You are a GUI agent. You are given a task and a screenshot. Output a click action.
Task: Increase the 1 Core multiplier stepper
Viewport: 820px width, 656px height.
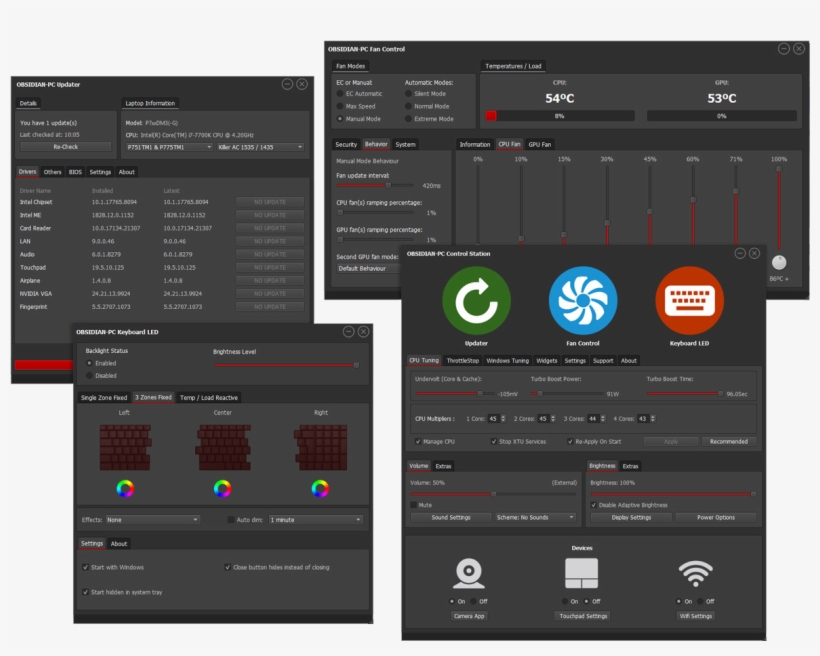[503, 415]
